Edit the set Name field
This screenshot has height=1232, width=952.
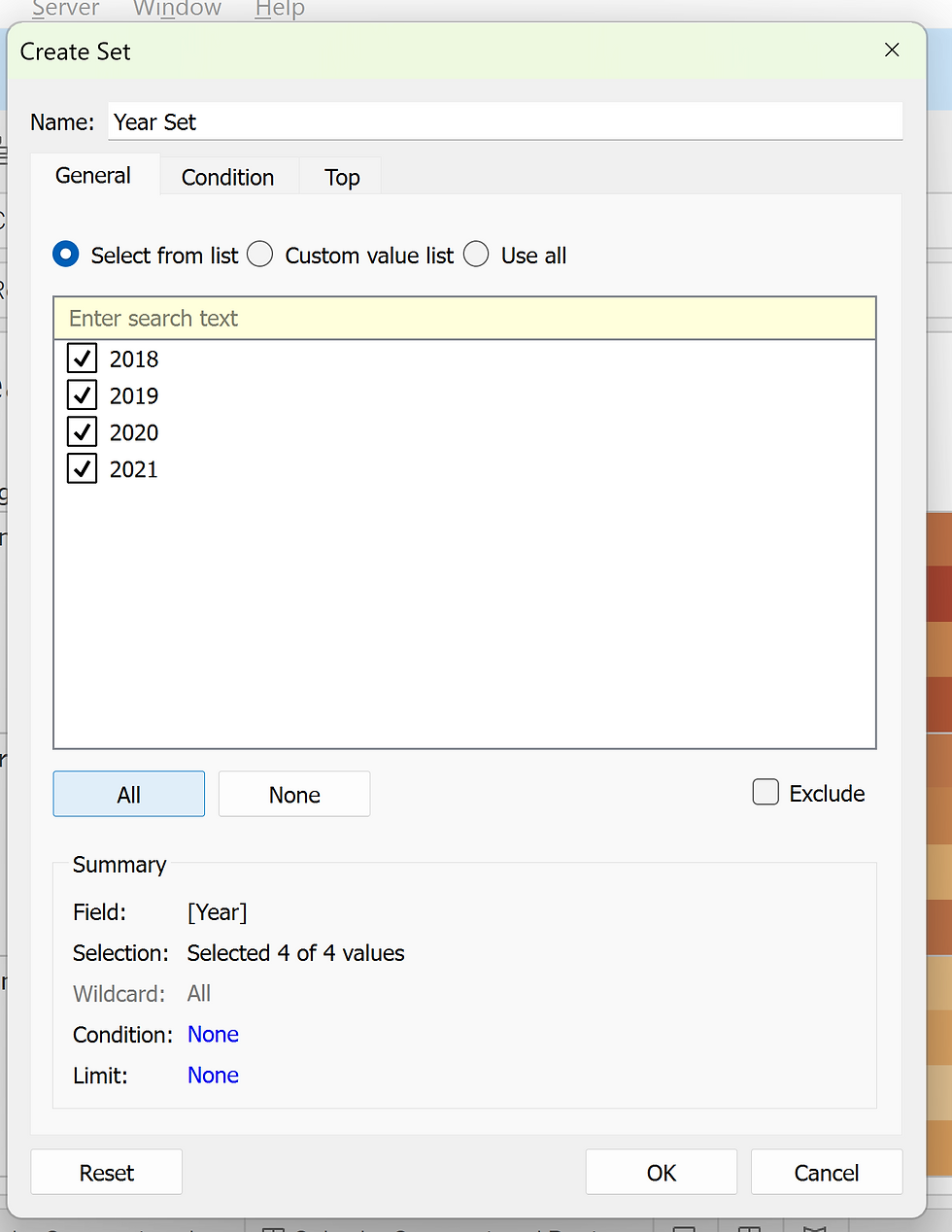click(x=505, y=121)
